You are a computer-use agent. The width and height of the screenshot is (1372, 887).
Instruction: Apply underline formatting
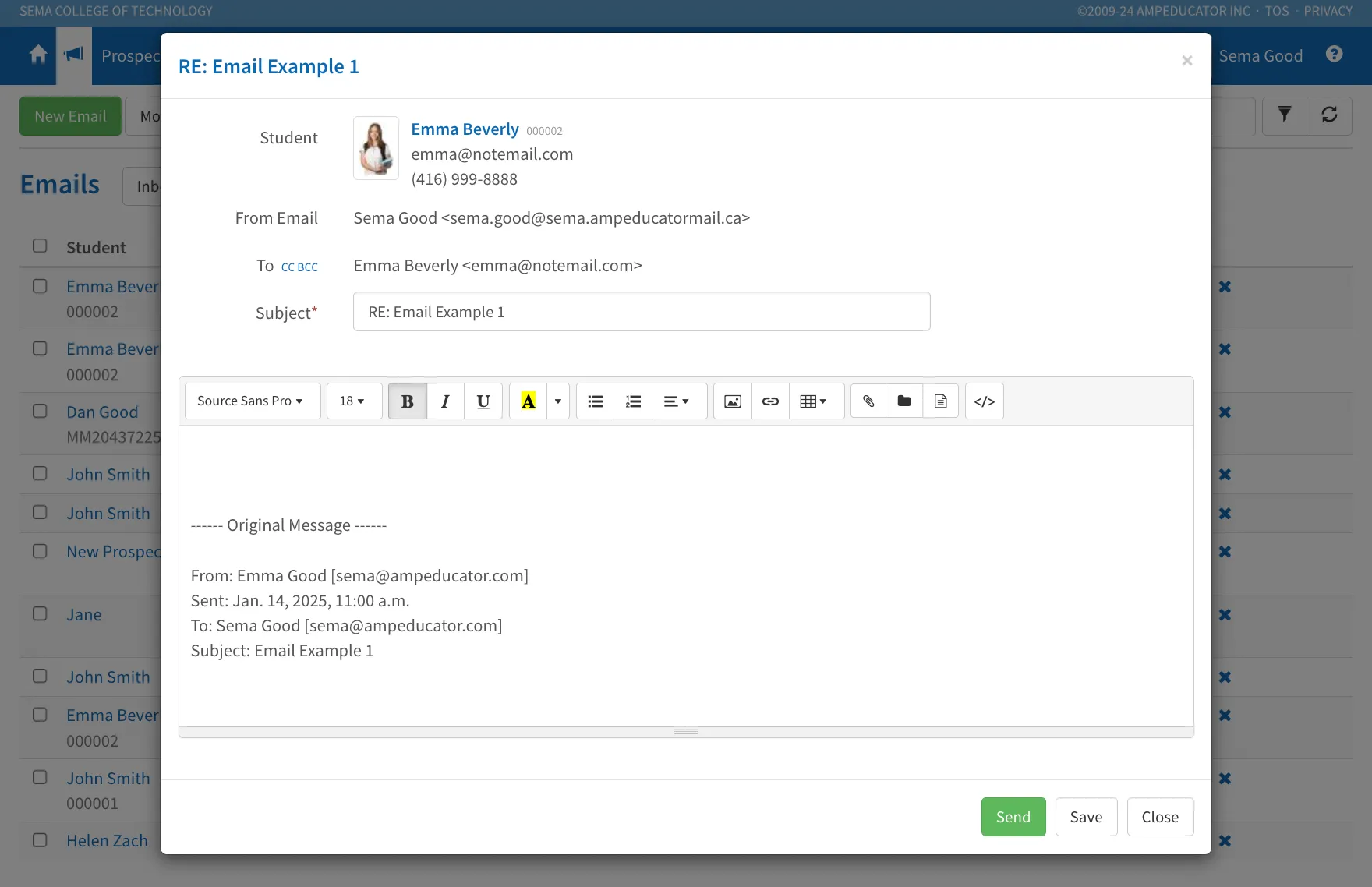[x=483, y=401]
